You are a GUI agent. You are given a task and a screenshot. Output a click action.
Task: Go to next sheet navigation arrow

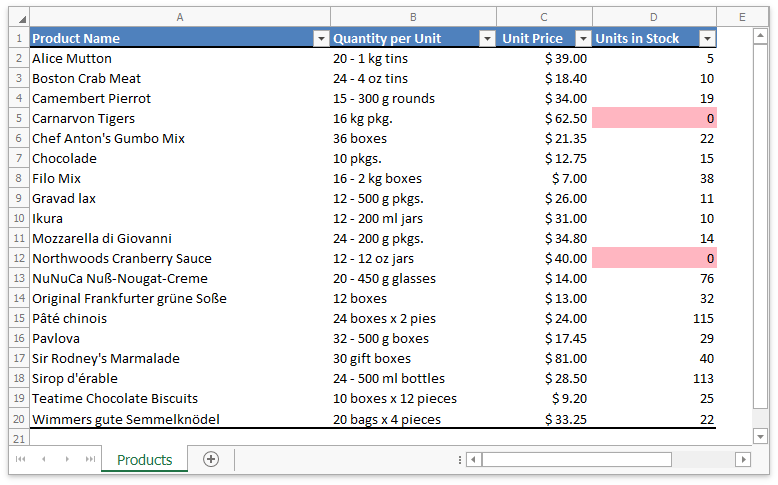tap(67, 459)
